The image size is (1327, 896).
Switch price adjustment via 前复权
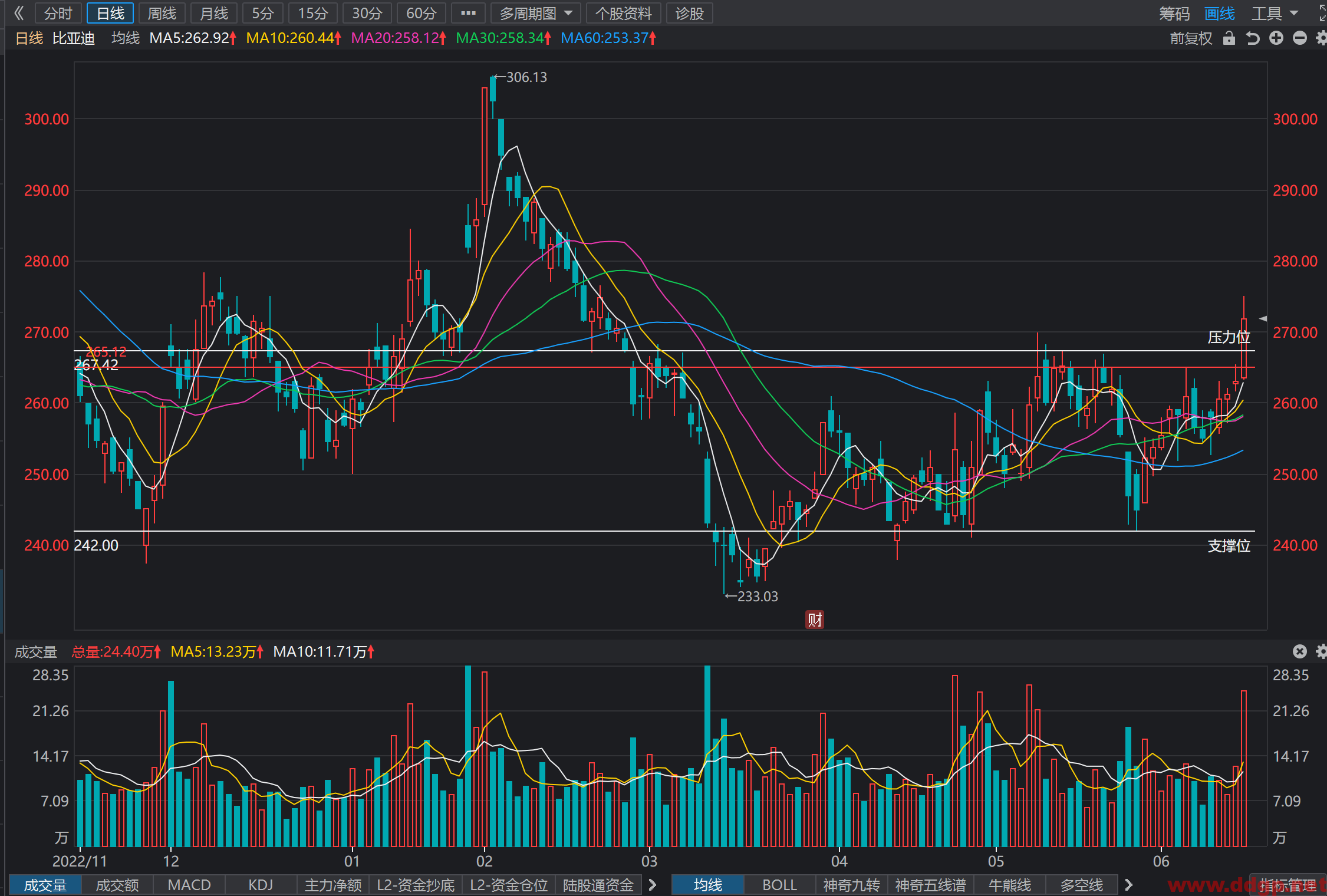(x=1191, y=38)
